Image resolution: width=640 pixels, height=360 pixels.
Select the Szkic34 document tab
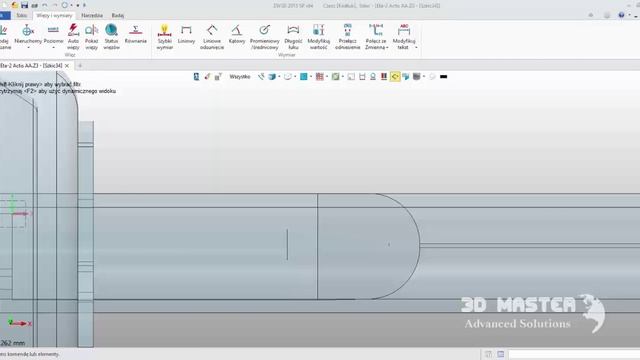pyautogui.click(x=31, y=65)
